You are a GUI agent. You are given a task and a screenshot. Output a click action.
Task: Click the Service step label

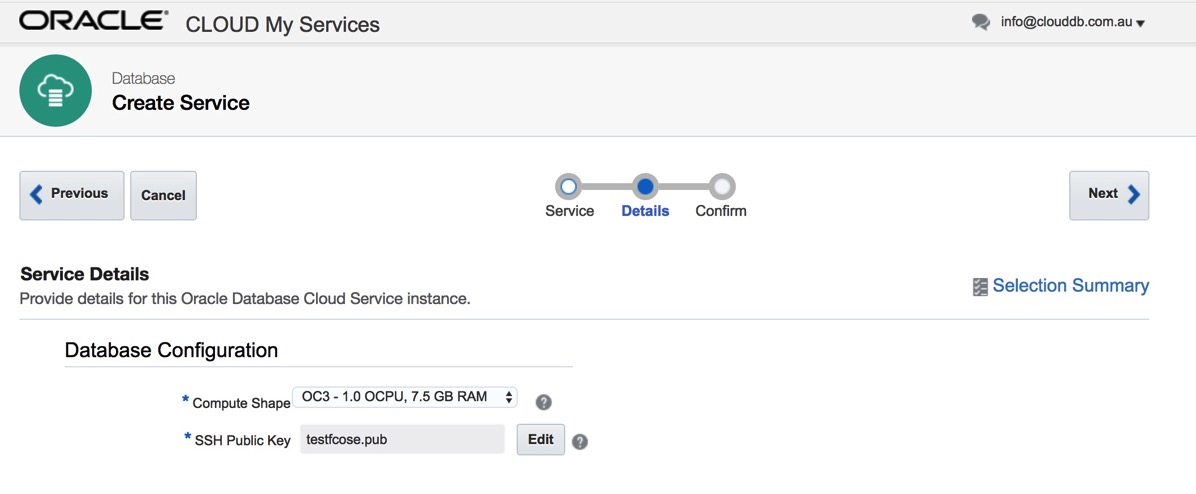tap(569, 211)
